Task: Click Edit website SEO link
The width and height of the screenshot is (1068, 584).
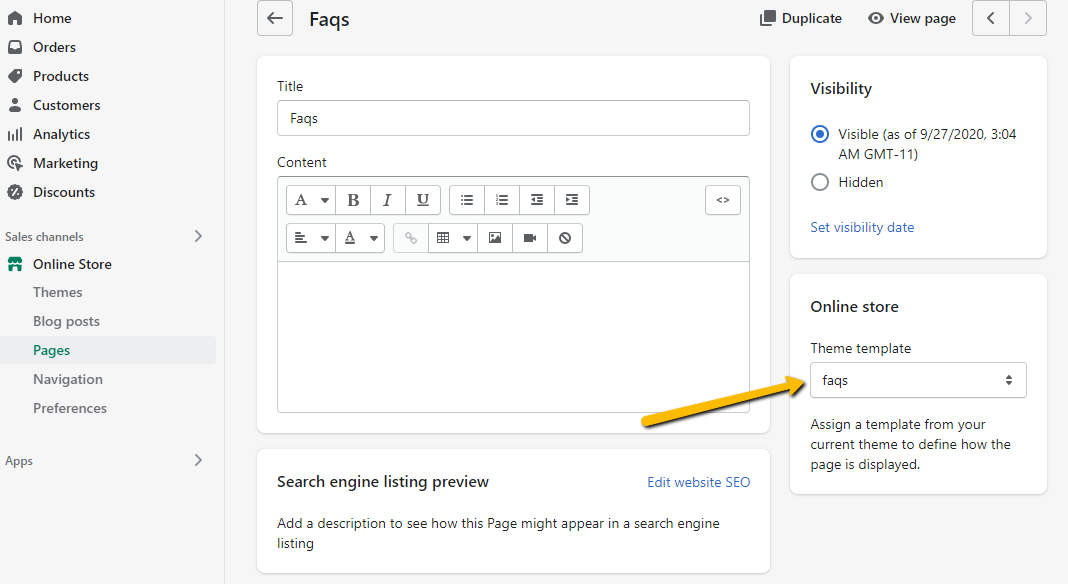Action: tap(698, 482)
